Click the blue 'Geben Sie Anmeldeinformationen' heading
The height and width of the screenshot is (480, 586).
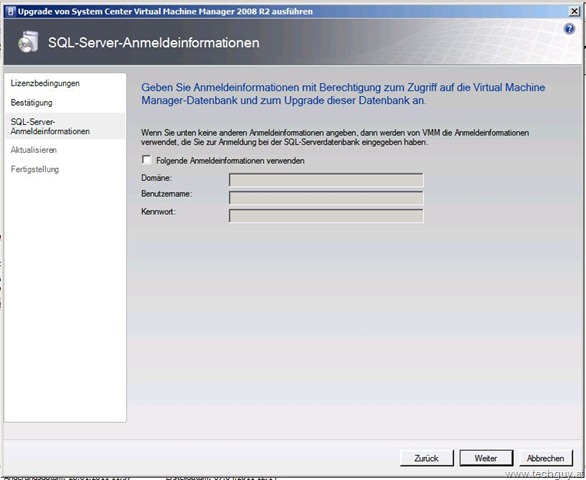click(x=343, y=94)
